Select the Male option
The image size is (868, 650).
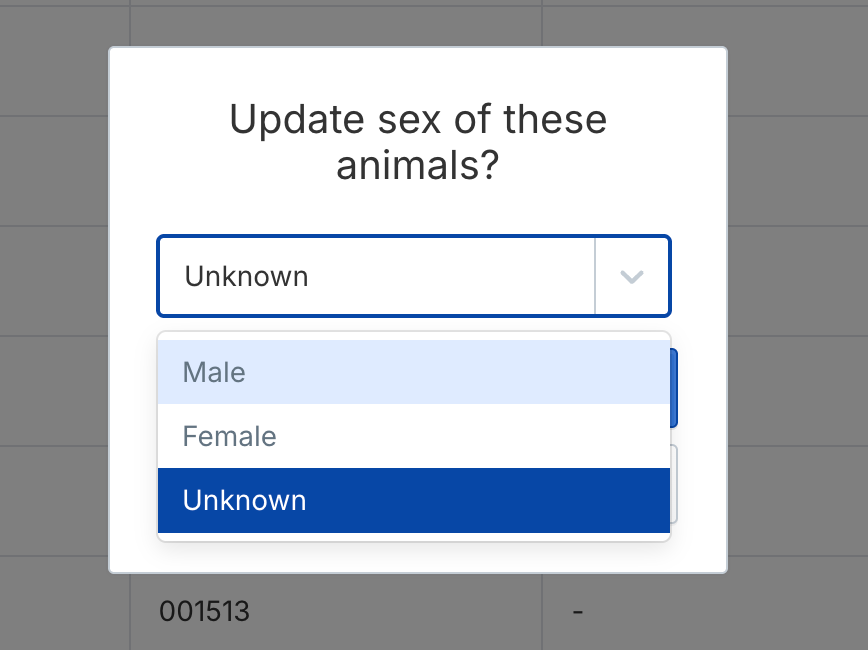coord(414,372)
